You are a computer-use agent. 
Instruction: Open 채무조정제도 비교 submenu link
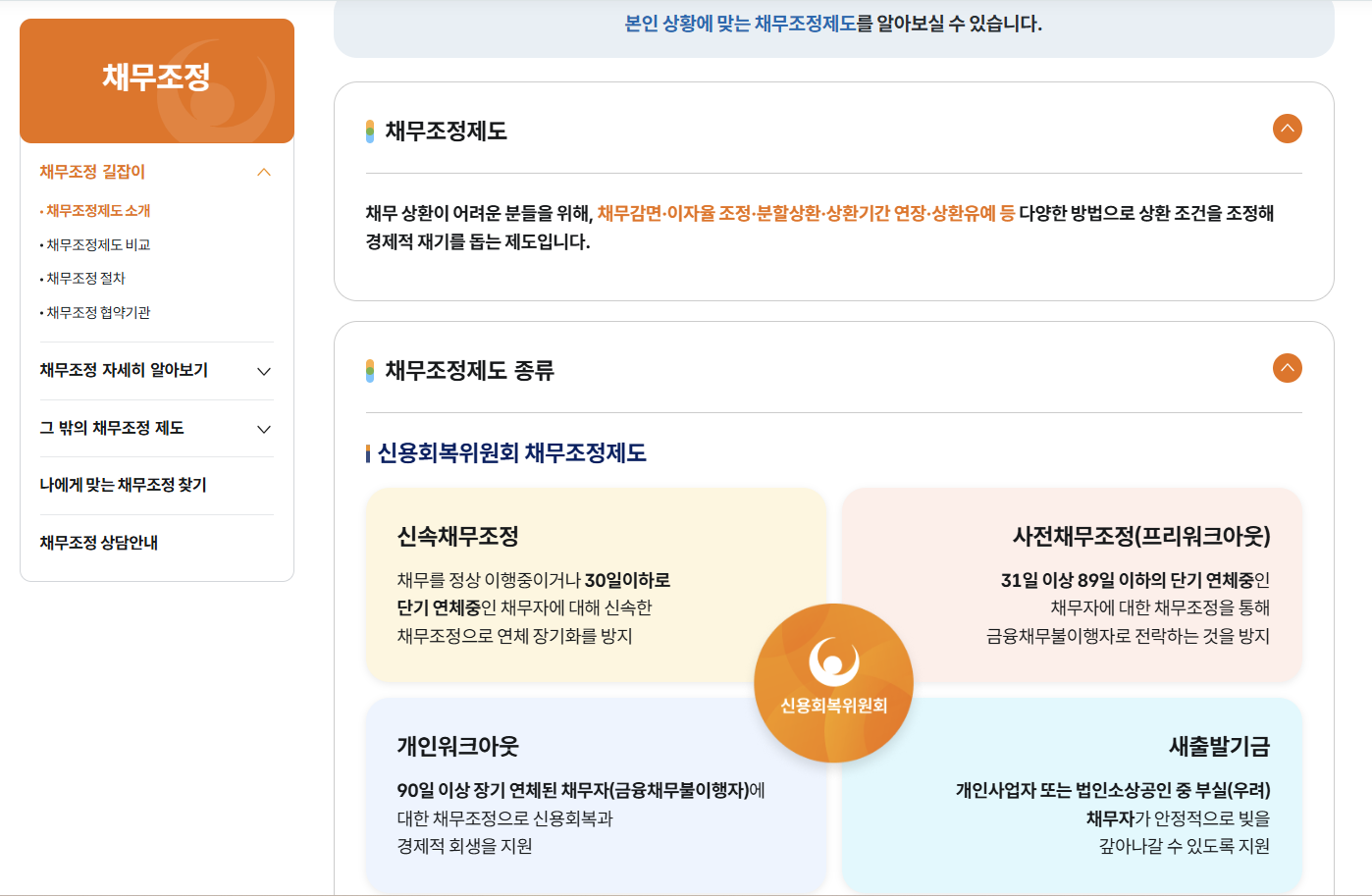click(98, 245)
